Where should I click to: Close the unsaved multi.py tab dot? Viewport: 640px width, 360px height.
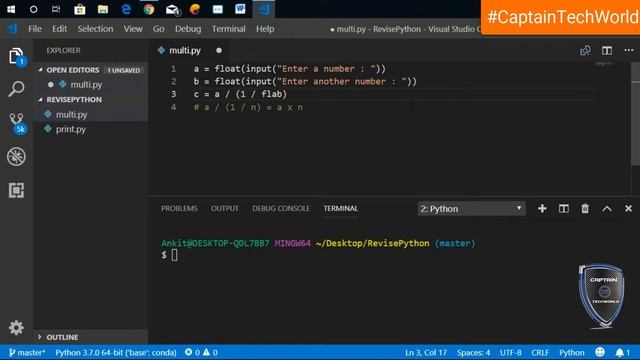(x=219, y=51)
